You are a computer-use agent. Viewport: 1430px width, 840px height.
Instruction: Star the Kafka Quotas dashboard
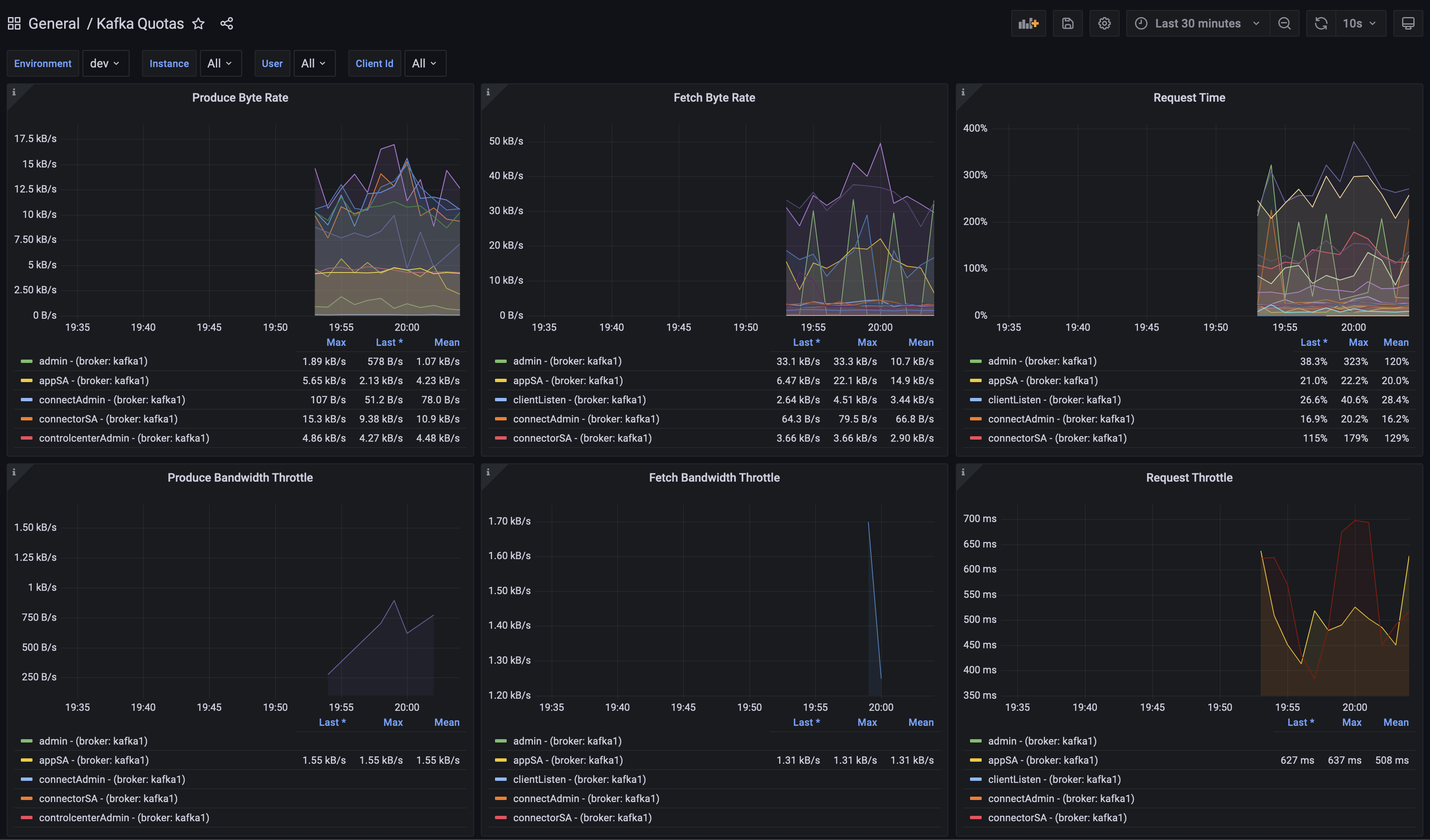[198, 23]
